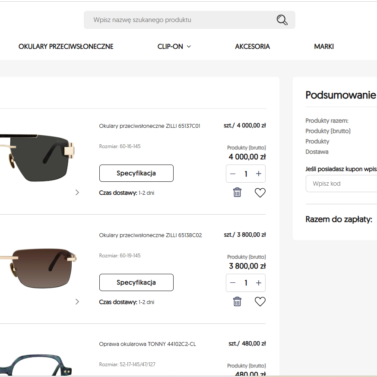Image resolution: width=377 pixels, height=377 pixels.
Task: Open the AKCESORIA menu item
Action: [252, 47]
